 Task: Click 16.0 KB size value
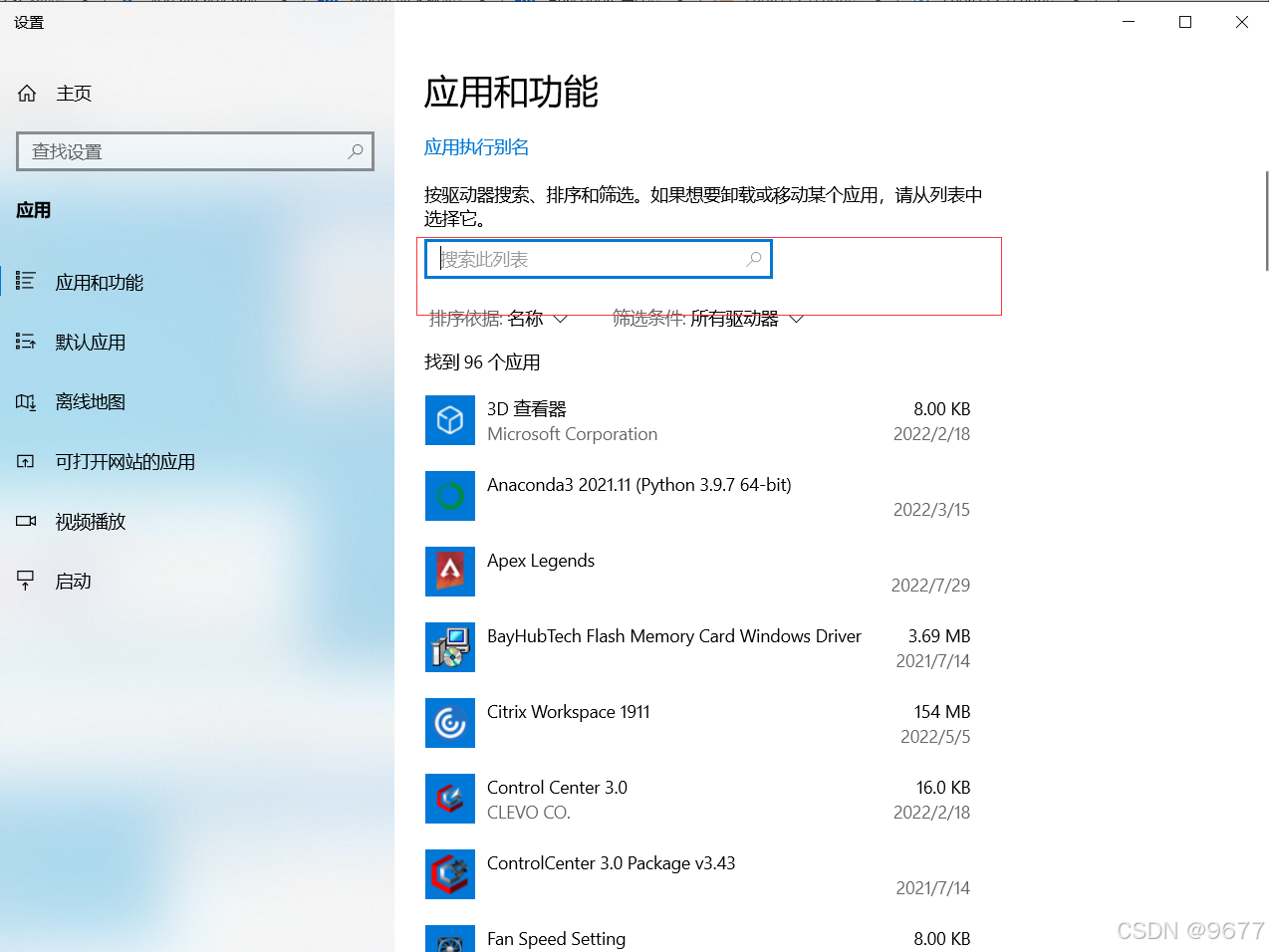(x=943, y=787)
